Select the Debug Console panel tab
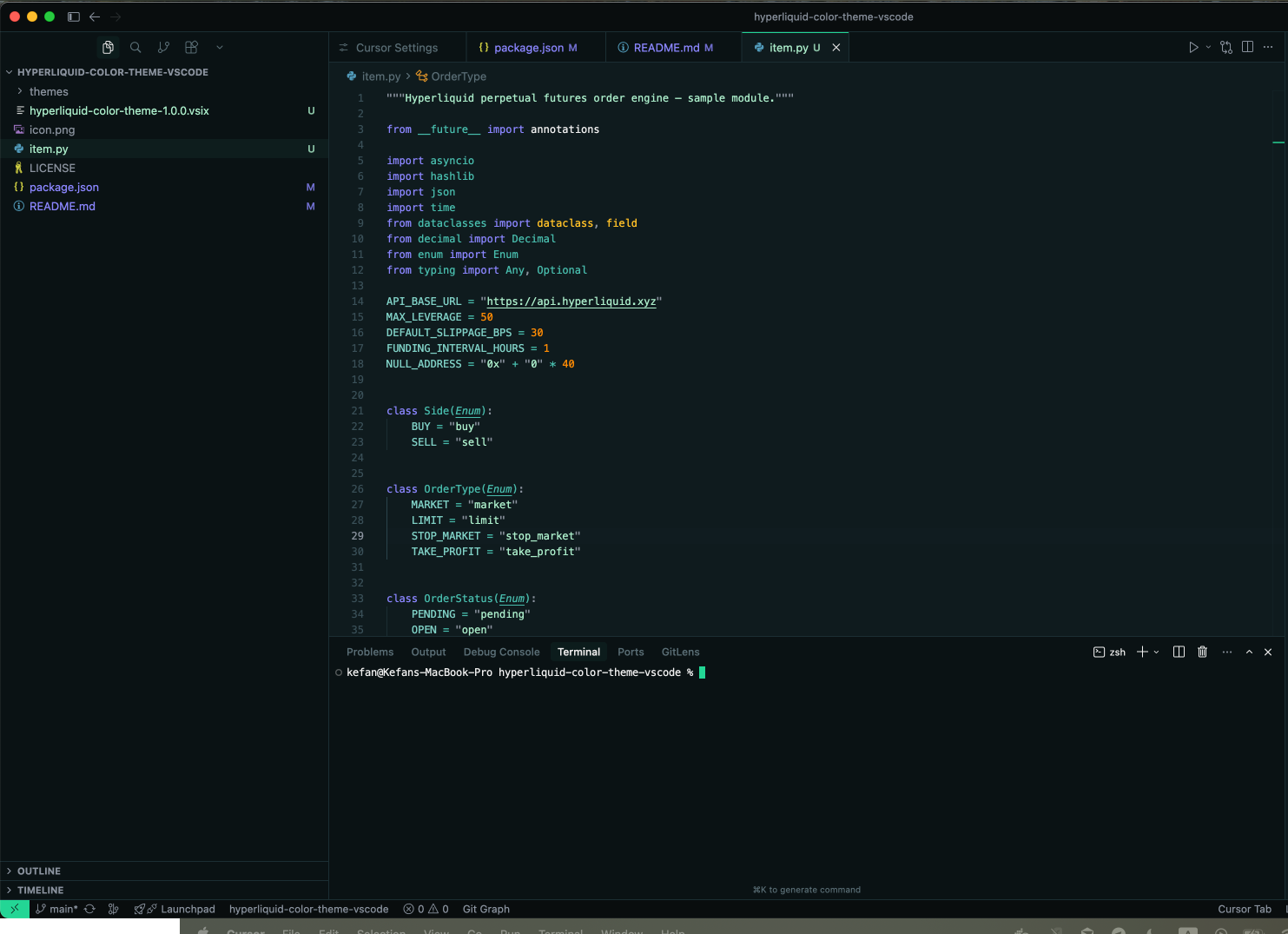This screenshot has width=1288, height=934. tap(501, 652)
